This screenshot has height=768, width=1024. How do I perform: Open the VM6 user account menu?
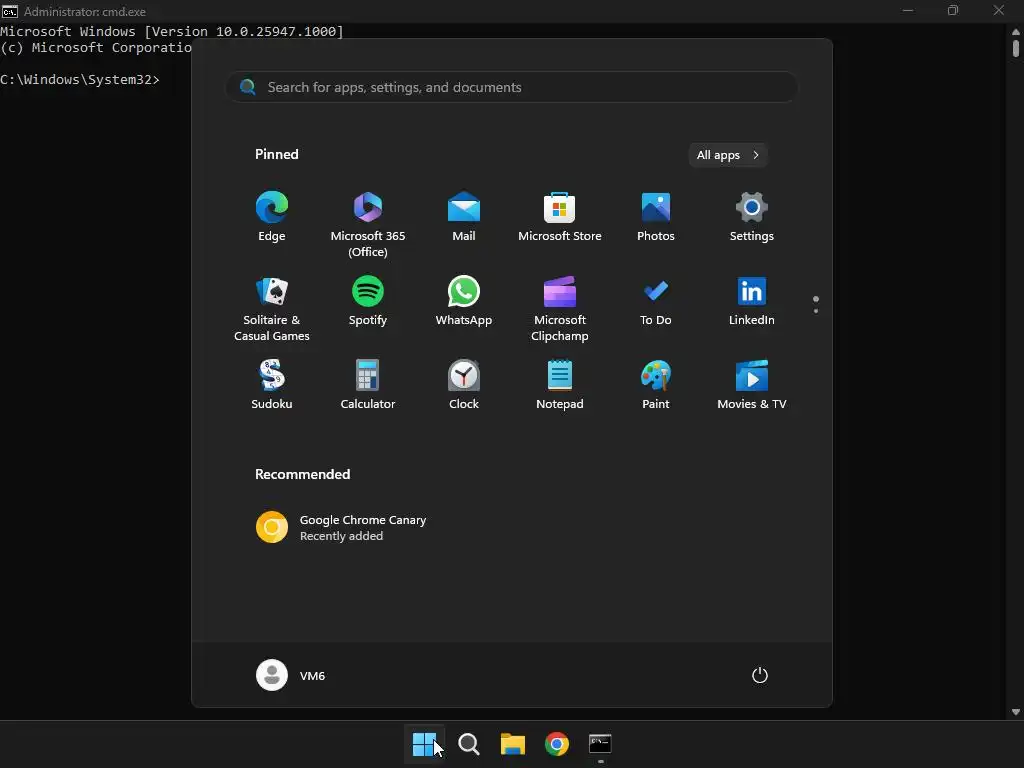click(x=291, y=675)
